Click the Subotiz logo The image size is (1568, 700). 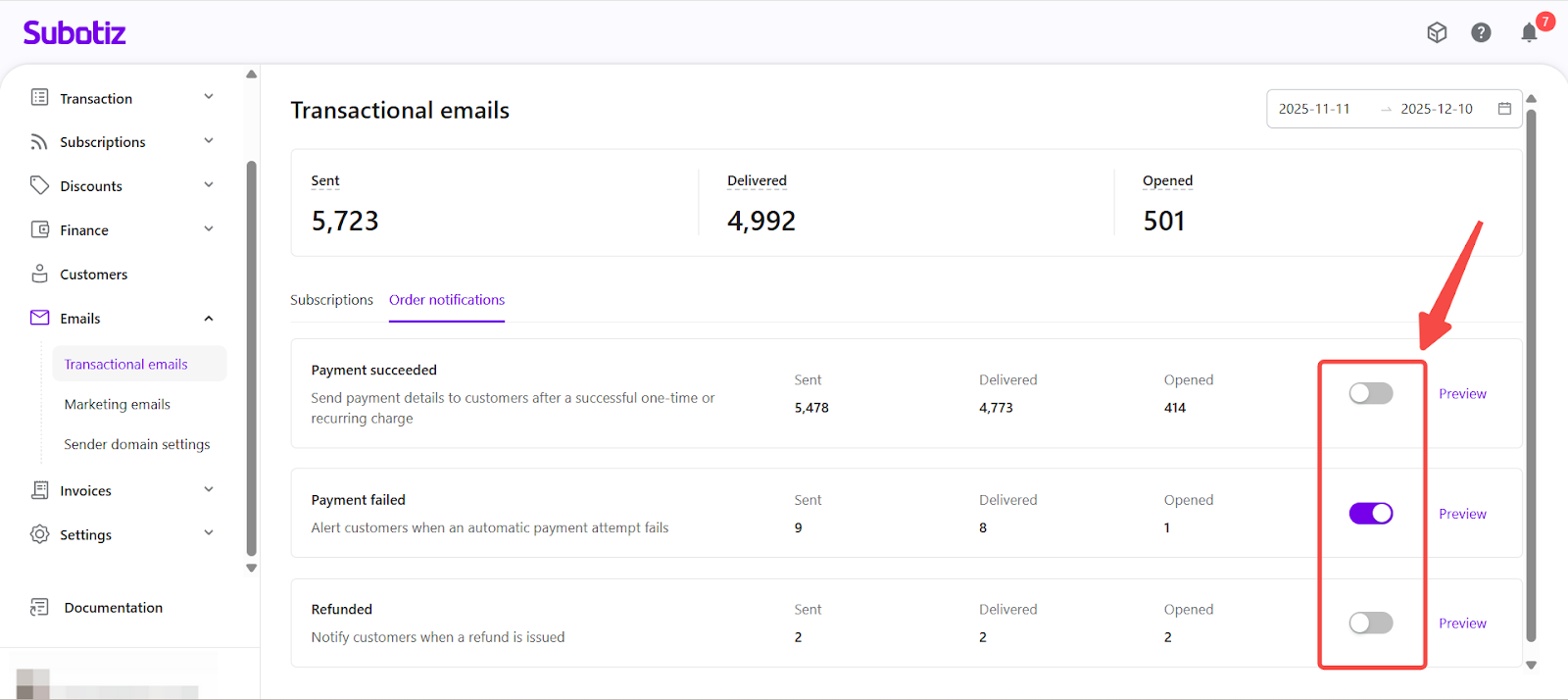pyautogui.click(x=74, y=33)
